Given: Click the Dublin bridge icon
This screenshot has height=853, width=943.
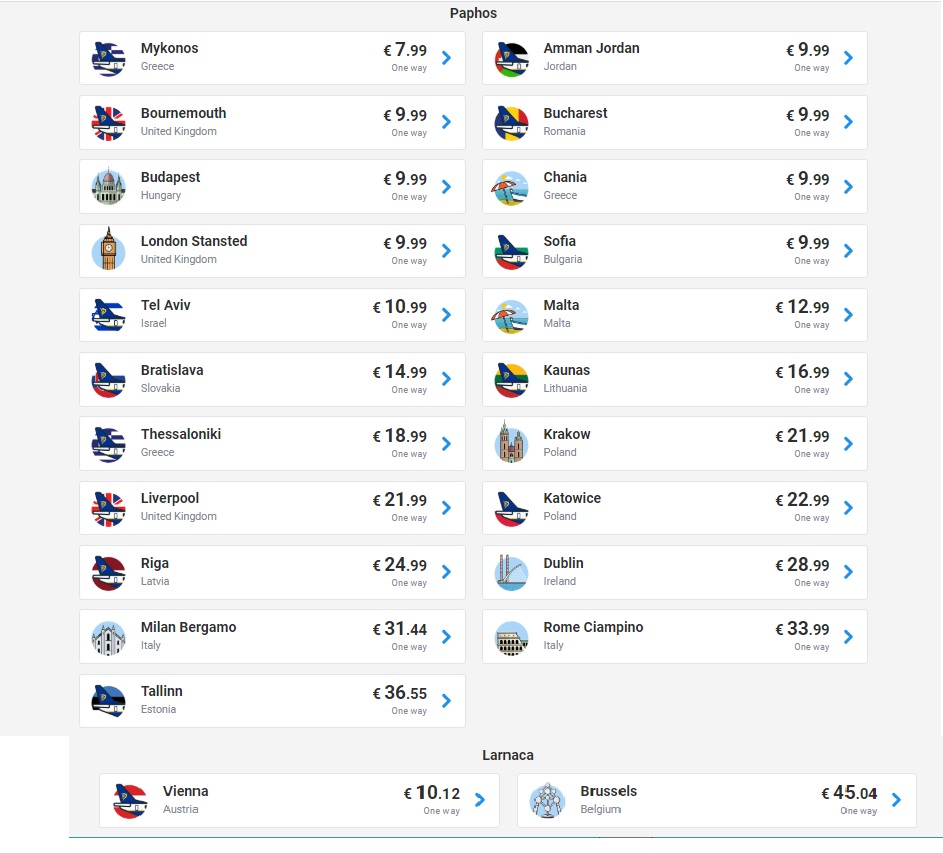Looking at the screenshot, I should (511, 572).
